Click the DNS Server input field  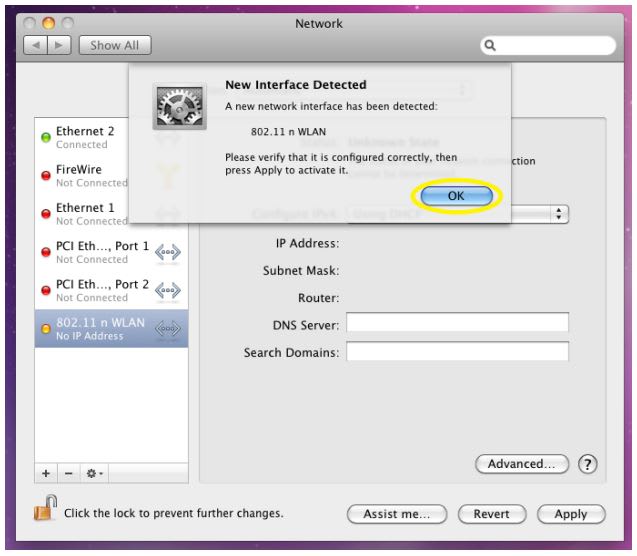coord(457,324)
